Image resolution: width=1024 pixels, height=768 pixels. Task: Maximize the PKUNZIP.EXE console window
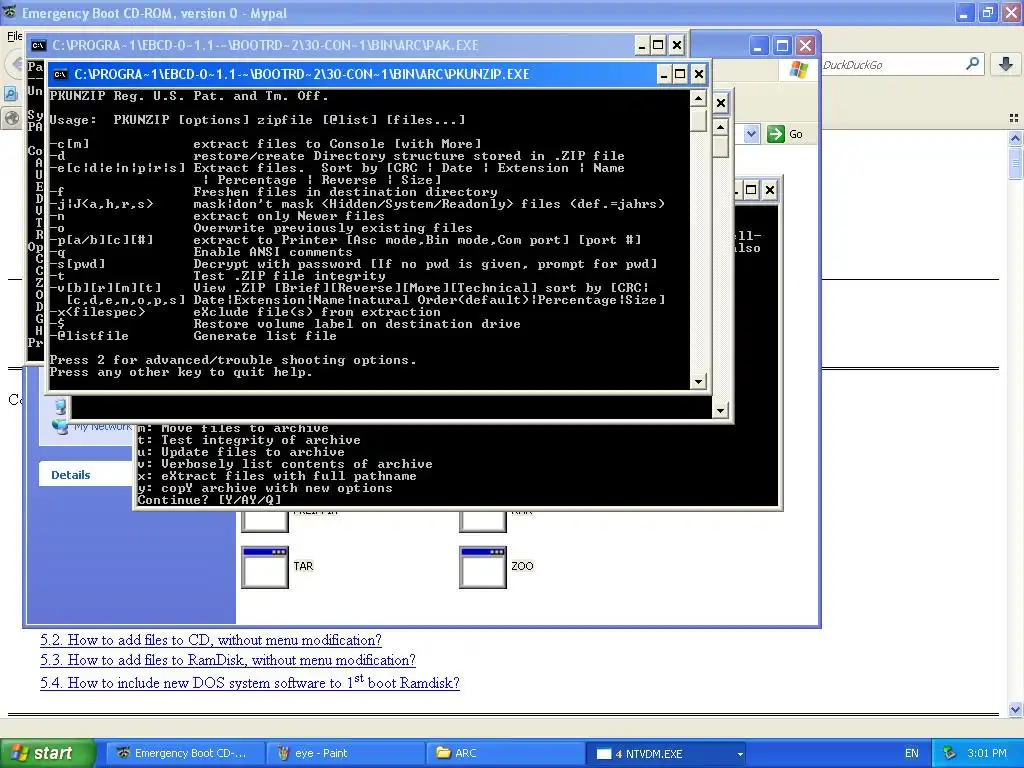(680, 74)
